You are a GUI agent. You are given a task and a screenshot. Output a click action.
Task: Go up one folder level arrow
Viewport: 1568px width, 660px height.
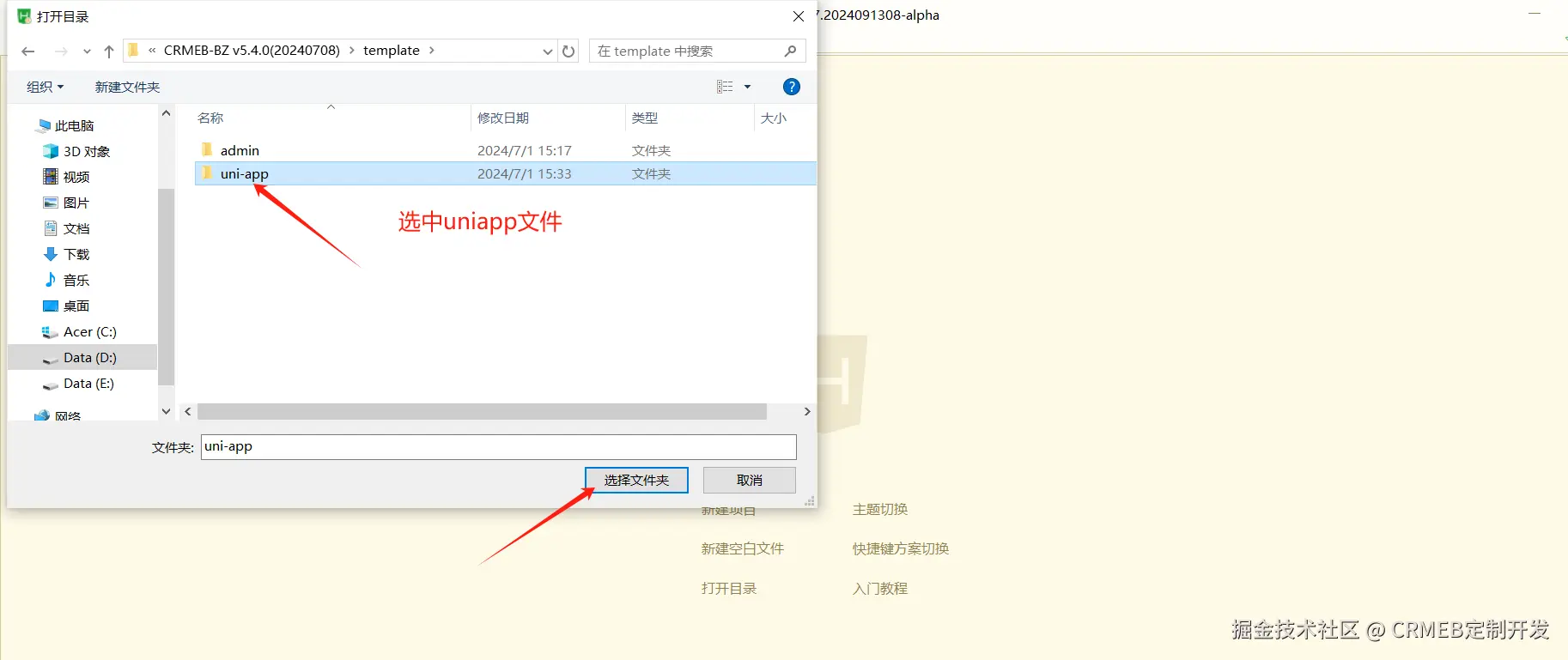(x=109, y=51)
